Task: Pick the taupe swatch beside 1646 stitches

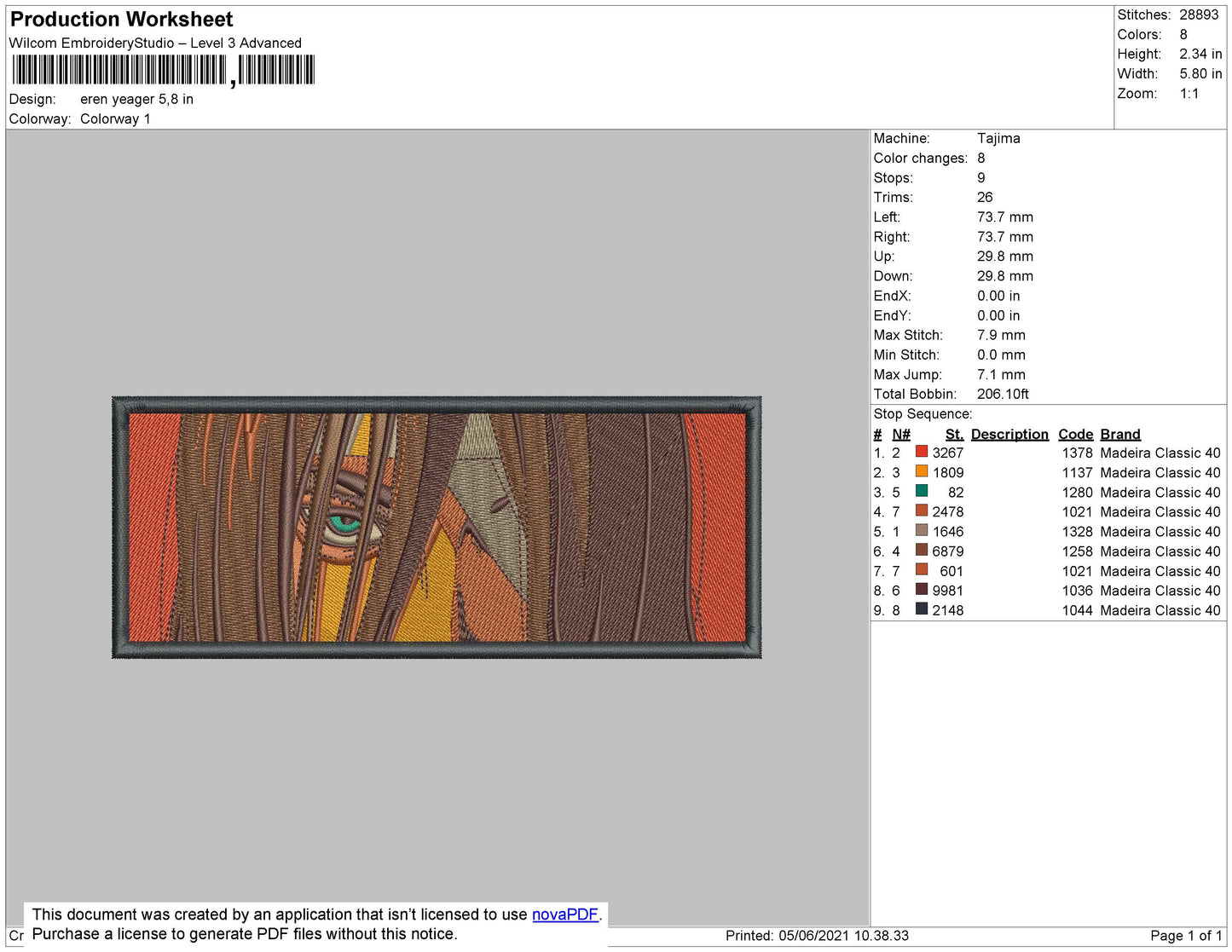Action: pyautogui.click(x=922, y=529)
